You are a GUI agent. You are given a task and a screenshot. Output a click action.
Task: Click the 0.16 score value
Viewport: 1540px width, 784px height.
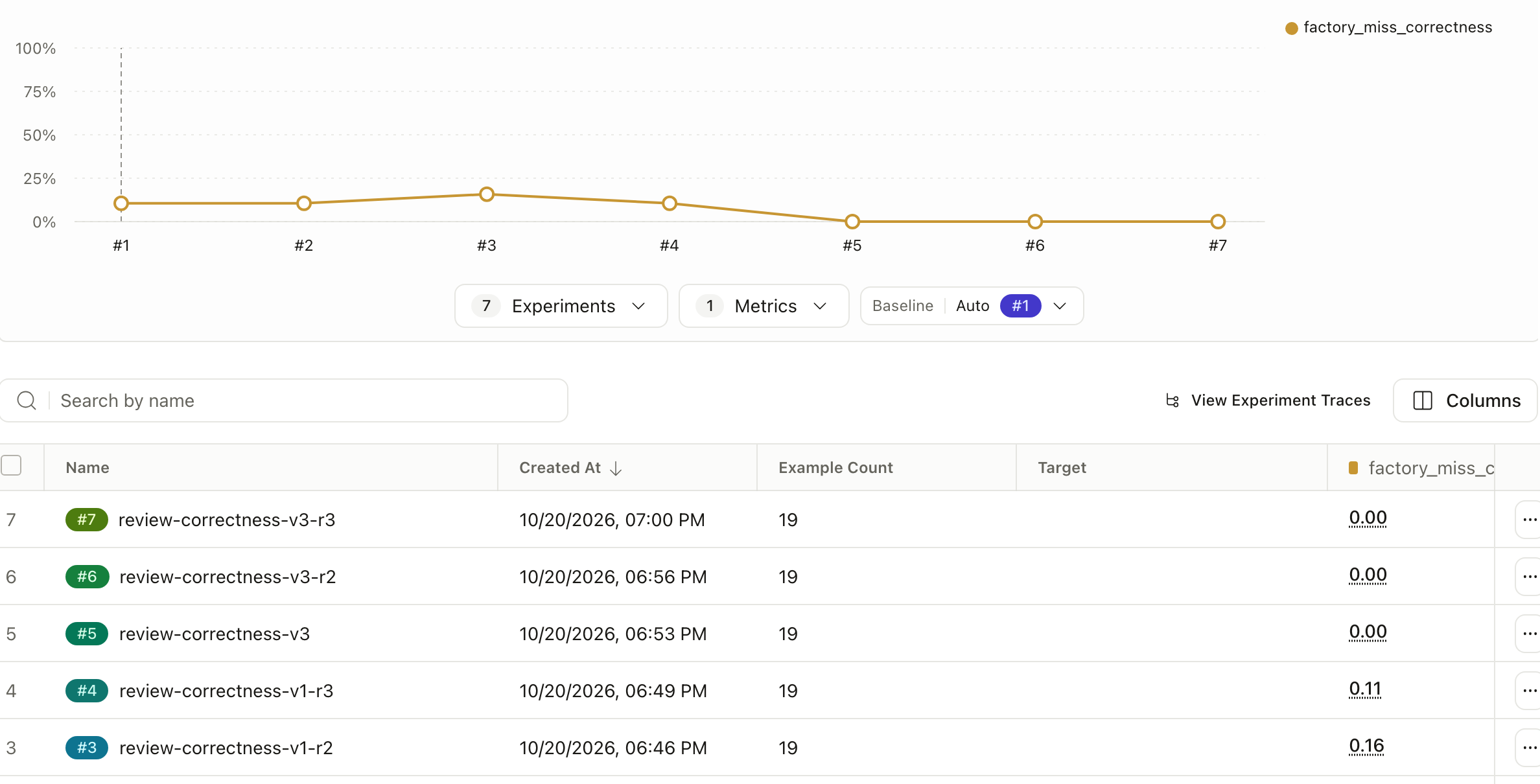1366,746
